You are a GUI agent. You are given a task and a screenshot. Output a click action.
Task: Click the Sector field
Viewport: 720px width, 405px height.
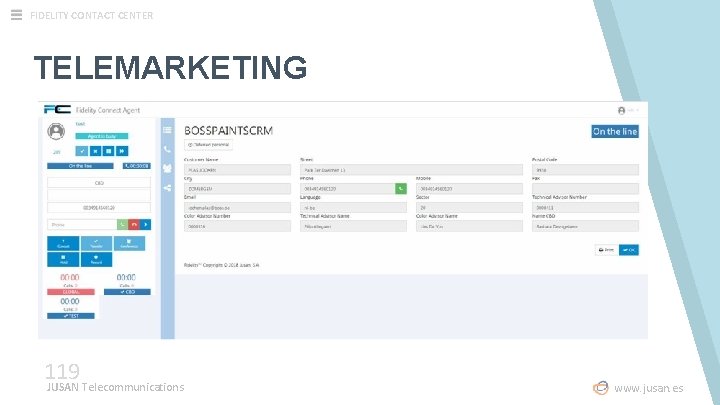(469, 208)
